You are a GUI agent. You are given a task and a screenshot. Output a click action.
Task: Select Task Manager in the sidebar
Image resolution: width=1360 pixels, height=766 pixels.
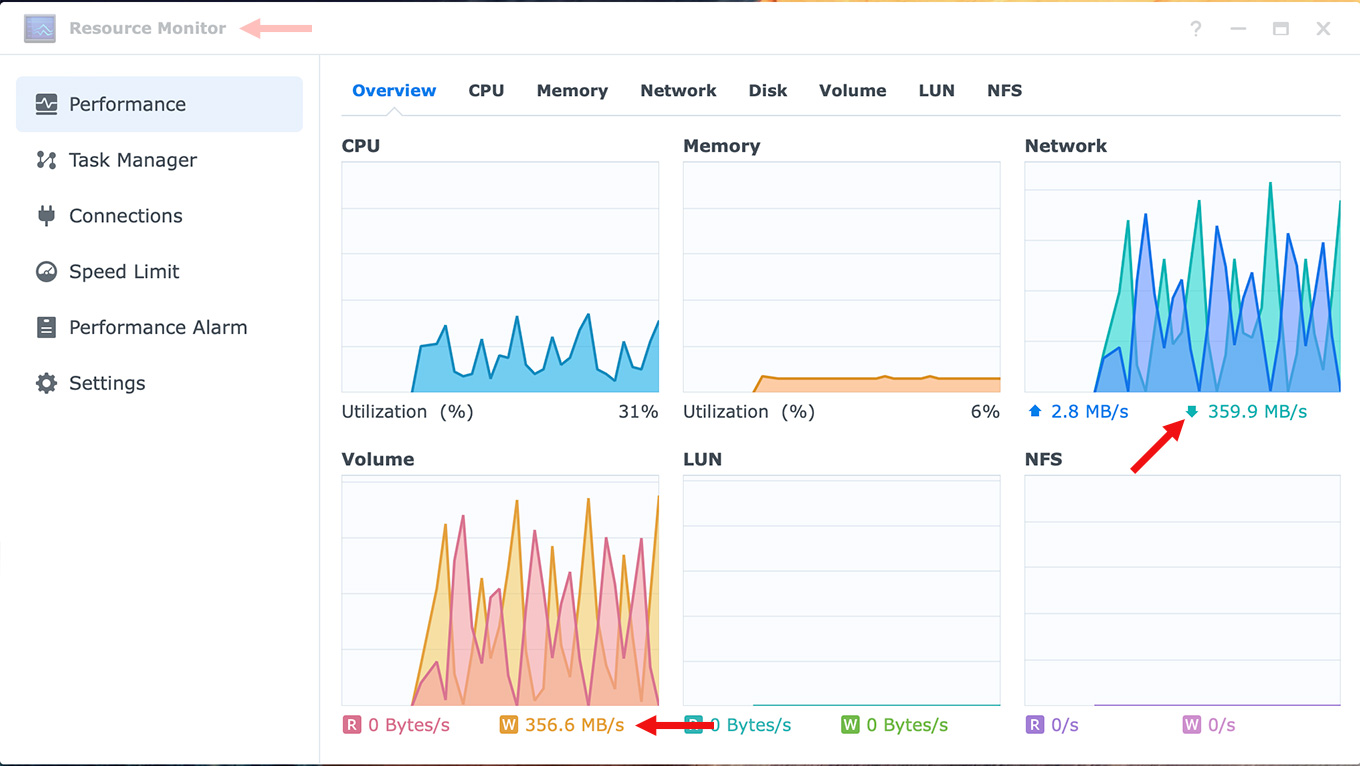click(133, 160)
